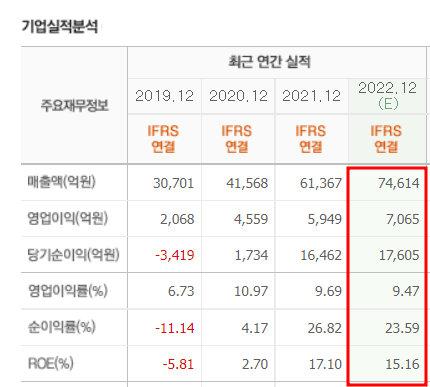Image resolution: width=430 pixels, height=387 pixels.
Task: Click net margin value 23.59
Action: click(402, 328)
